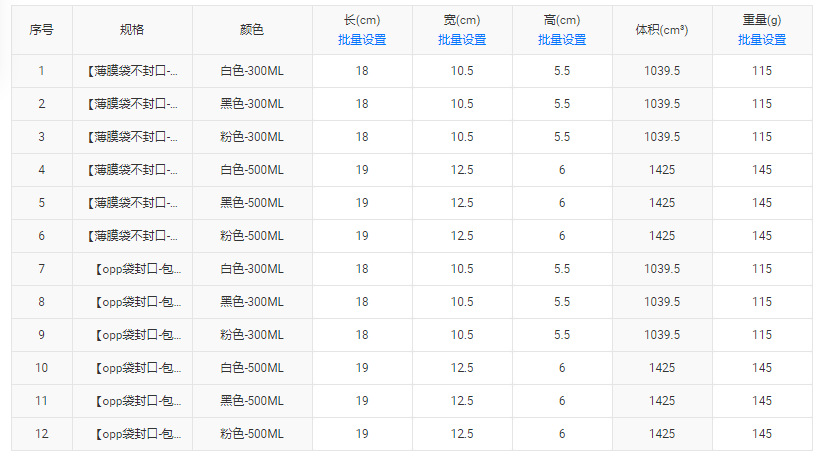Click the opp袋封口 spec in row 8
829x456 pixels.
137,302
